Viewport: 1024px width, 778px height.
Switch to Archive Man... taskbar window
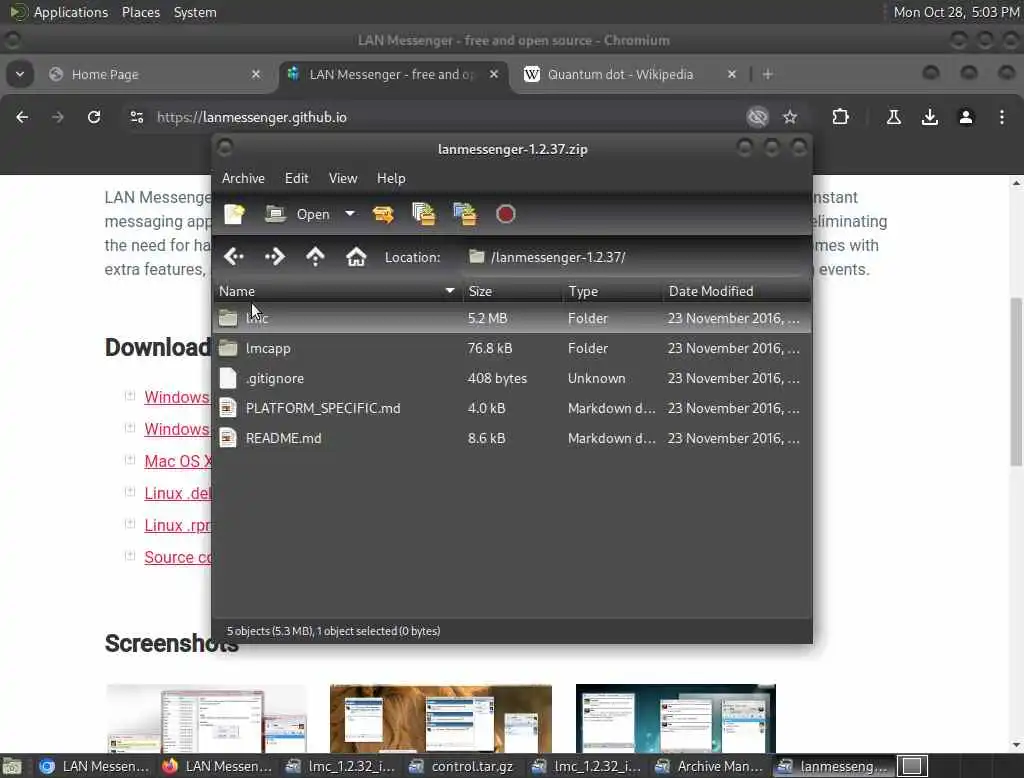(710, 766)
